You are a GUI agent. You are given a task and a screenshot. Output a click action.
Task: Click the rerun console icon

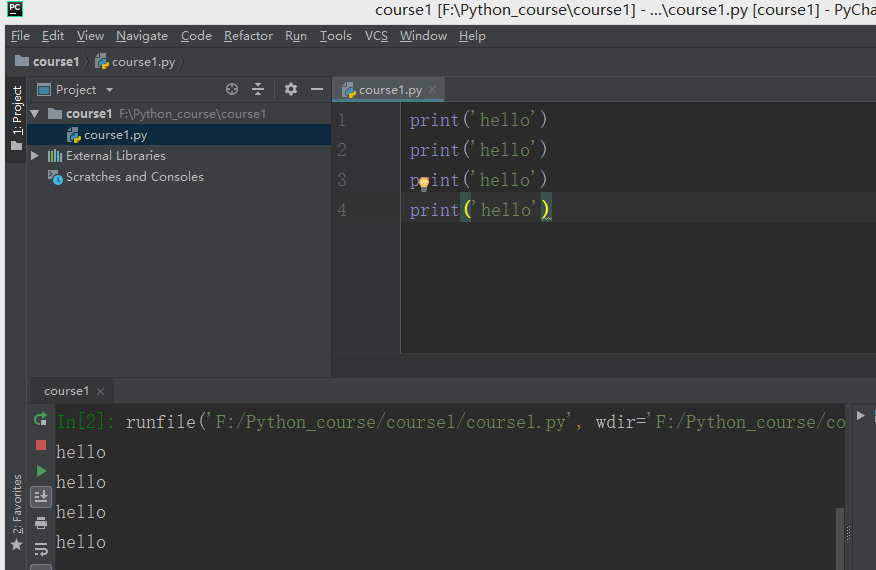coord(41,419)
